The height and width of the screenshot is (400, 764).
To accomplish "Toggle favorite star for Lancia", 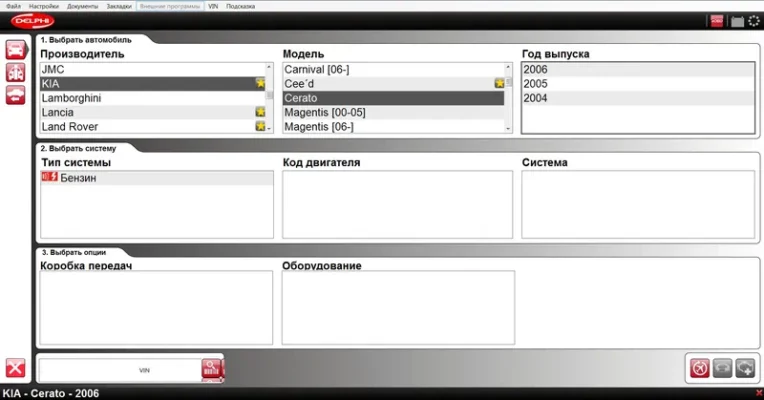I will [261, 112].
